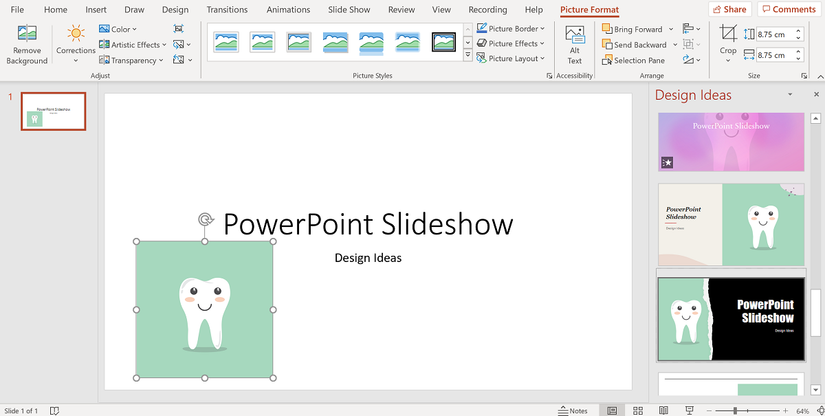825x416 pixels.
Task: Apply the first picture style thumbnail
Action: [x=226, y=42]
